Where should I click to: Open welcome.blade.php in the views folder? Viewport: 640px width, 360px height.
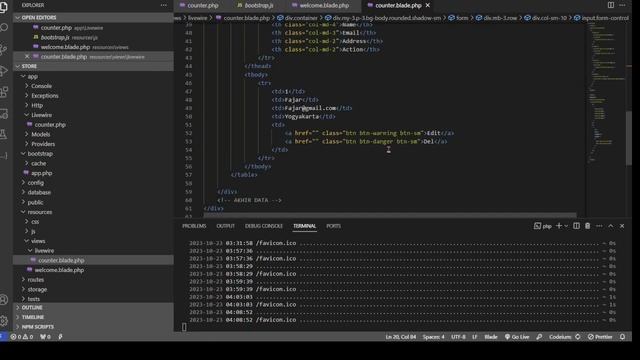coord(59,270)
